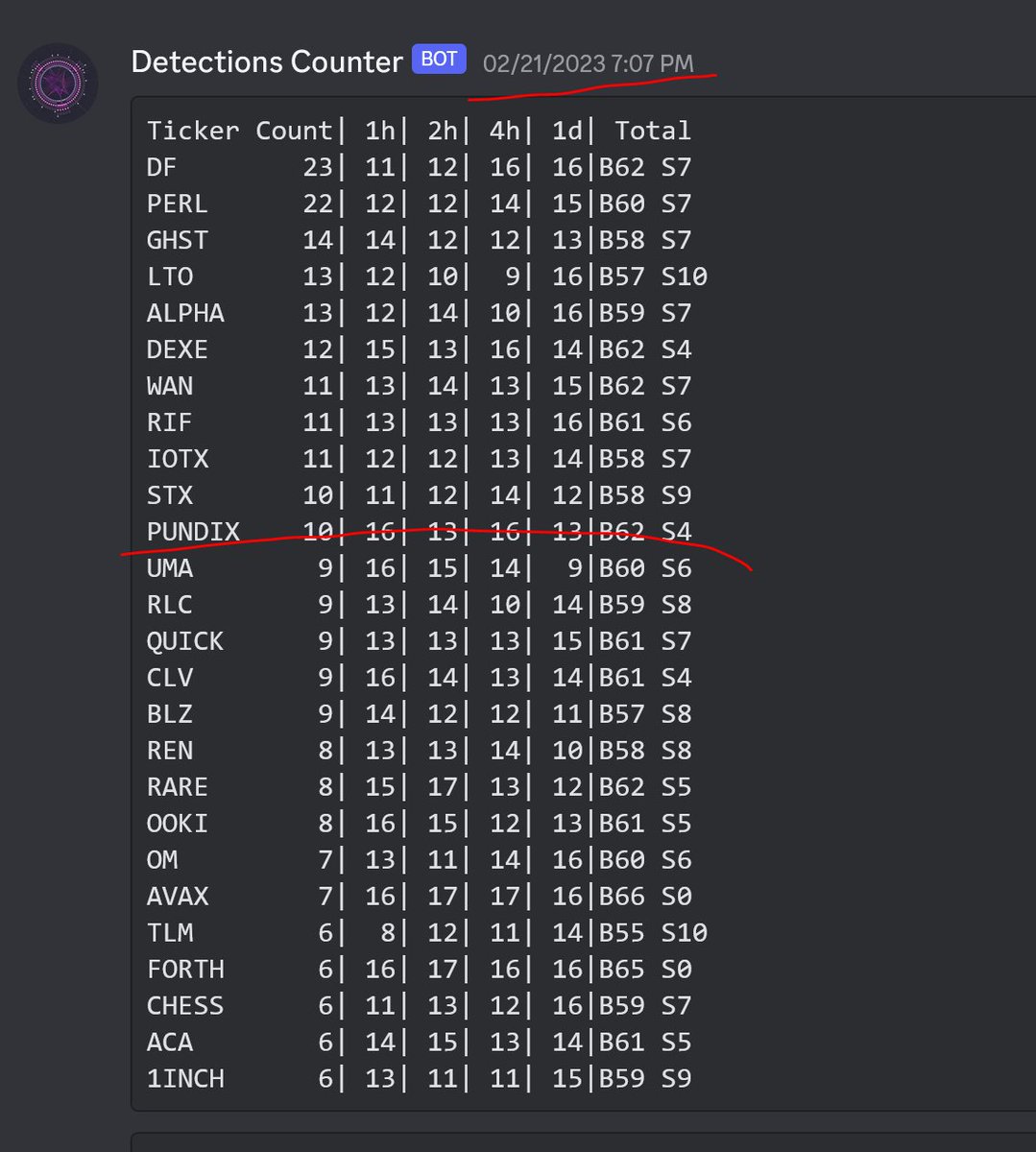Click the 'Total' column header
This screenshot has height=1152, width=1036.
point(653,131)
